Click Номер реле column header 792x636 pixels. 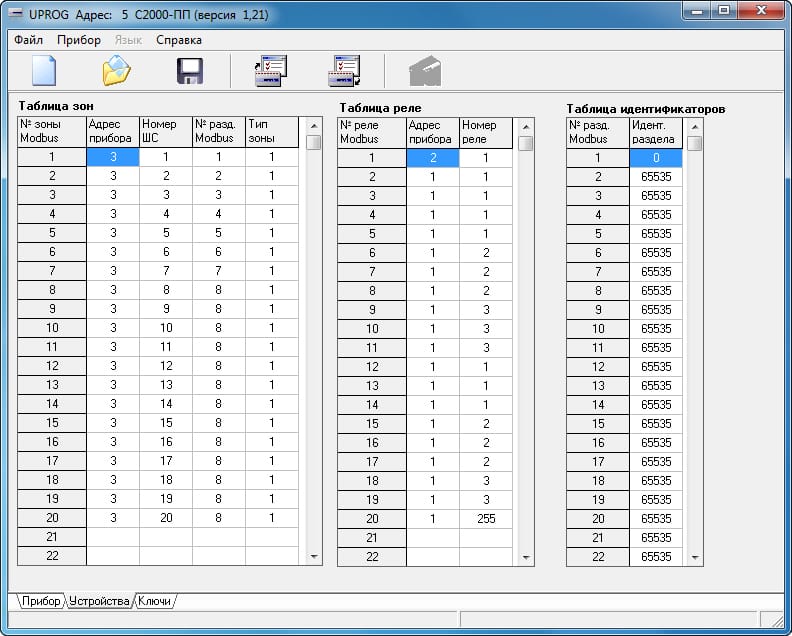click(486, 133)
